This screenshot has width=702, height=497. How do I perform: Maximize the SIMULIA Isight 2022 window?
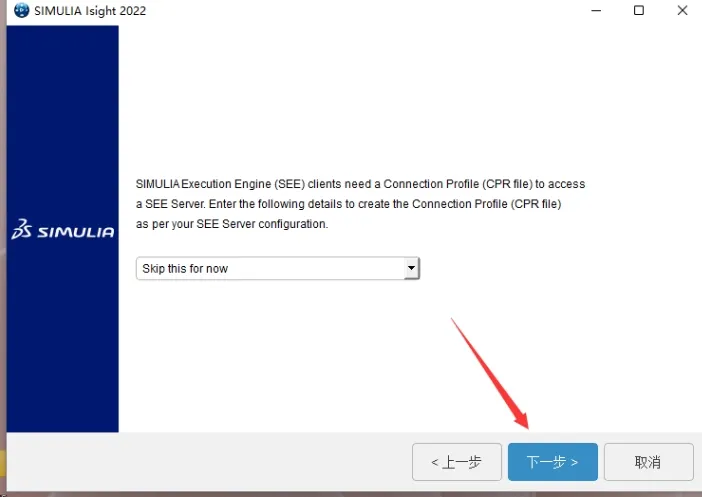pyautogui.click(x=639, y=10)
